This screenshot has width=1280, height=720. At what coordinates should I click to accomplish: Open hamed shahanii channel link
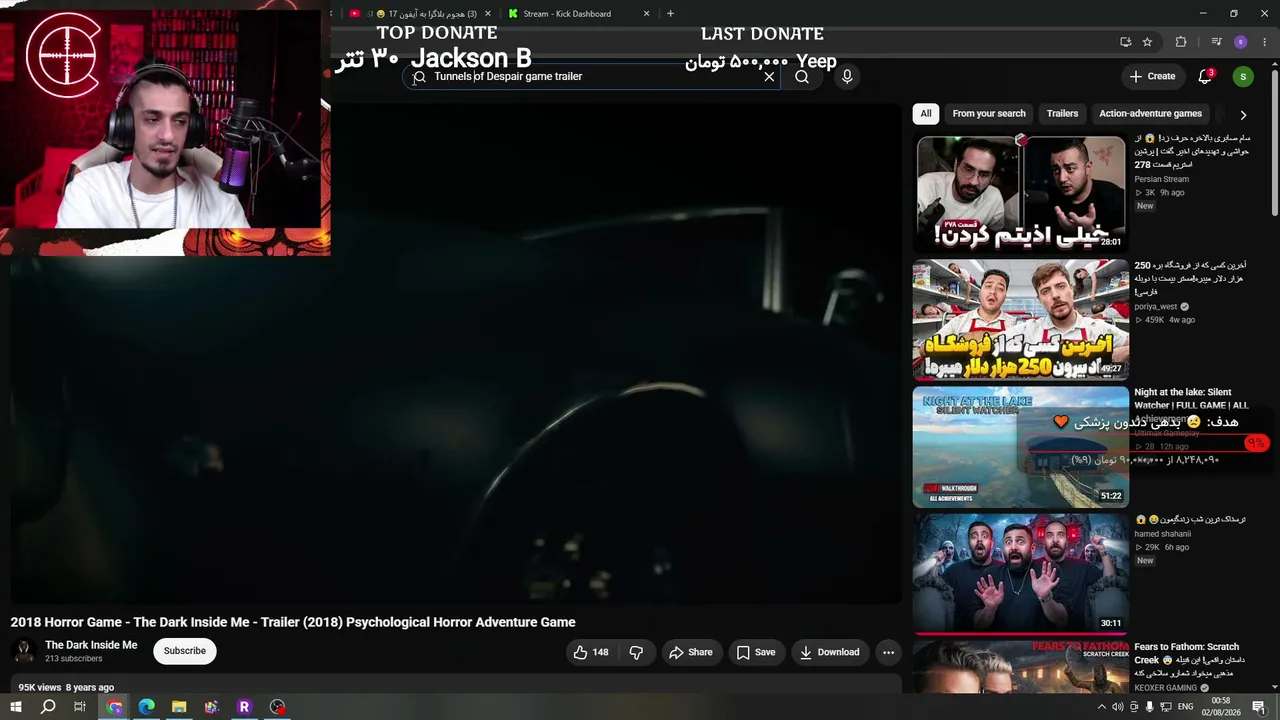click(x=1162, y=534)
